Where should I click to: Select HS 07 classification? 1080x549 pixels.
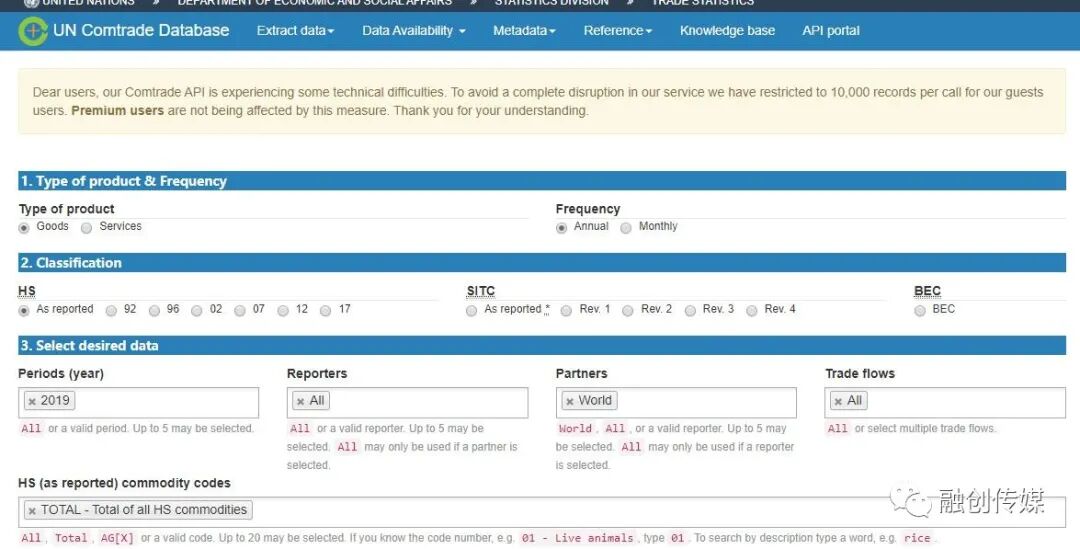click(x=240, y=311)
